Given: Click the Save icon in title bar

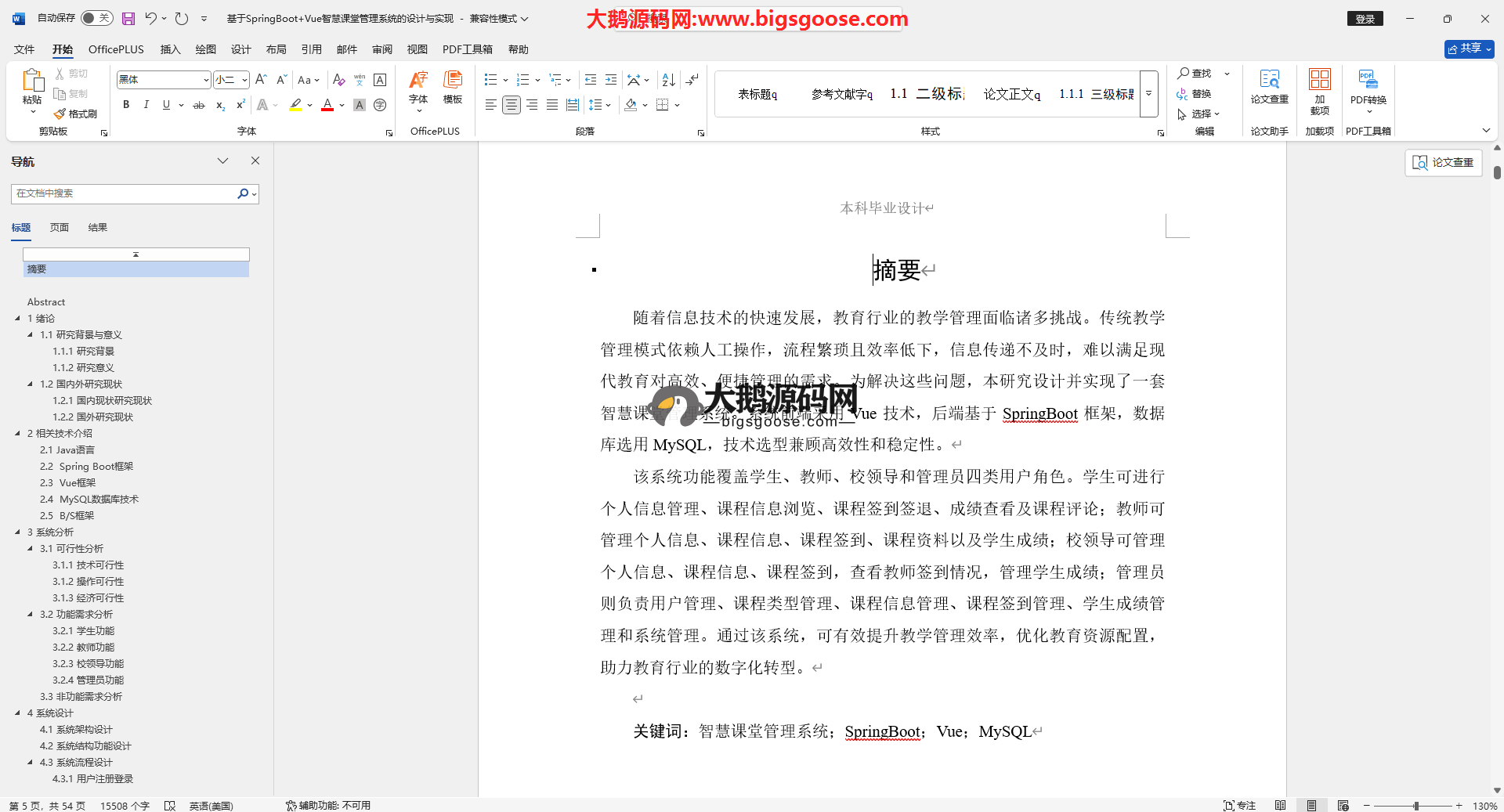Looking at the screenshot, I should pyautogui.click(x=128, y=18).
